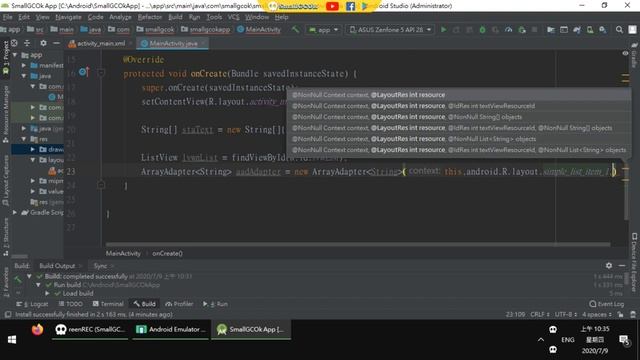Collapse the res folder in project tree
Image resolution: width=640 pixels, height=360 pixels.
pyautogui.click(x=24, y=139)
